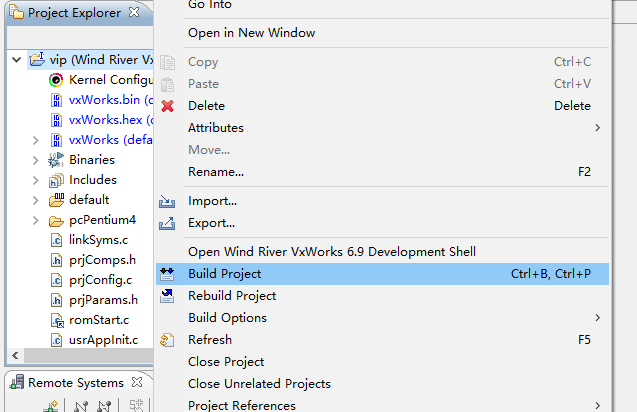
Task: Select the Kernel Configuration tree item
Action: [111, 80]
